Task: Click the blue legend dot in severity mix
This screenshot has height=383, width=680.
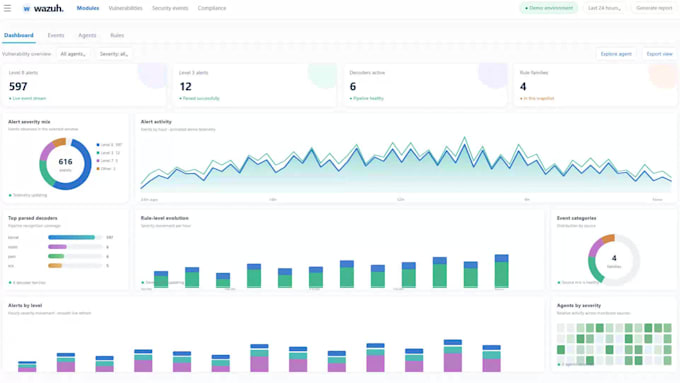Action: tap(98, 145)
